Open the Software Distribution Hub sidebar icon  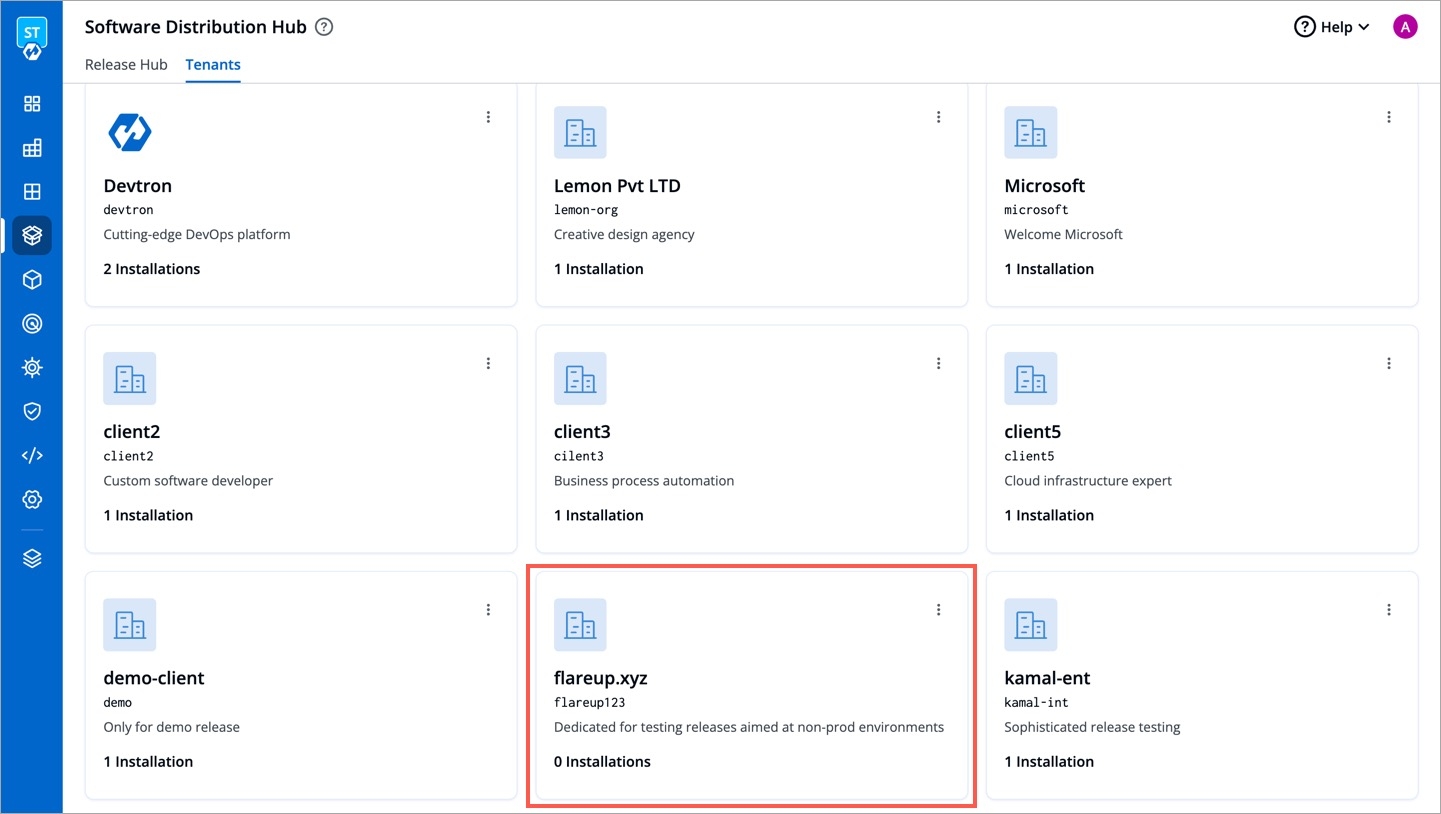tap(32, 235)
